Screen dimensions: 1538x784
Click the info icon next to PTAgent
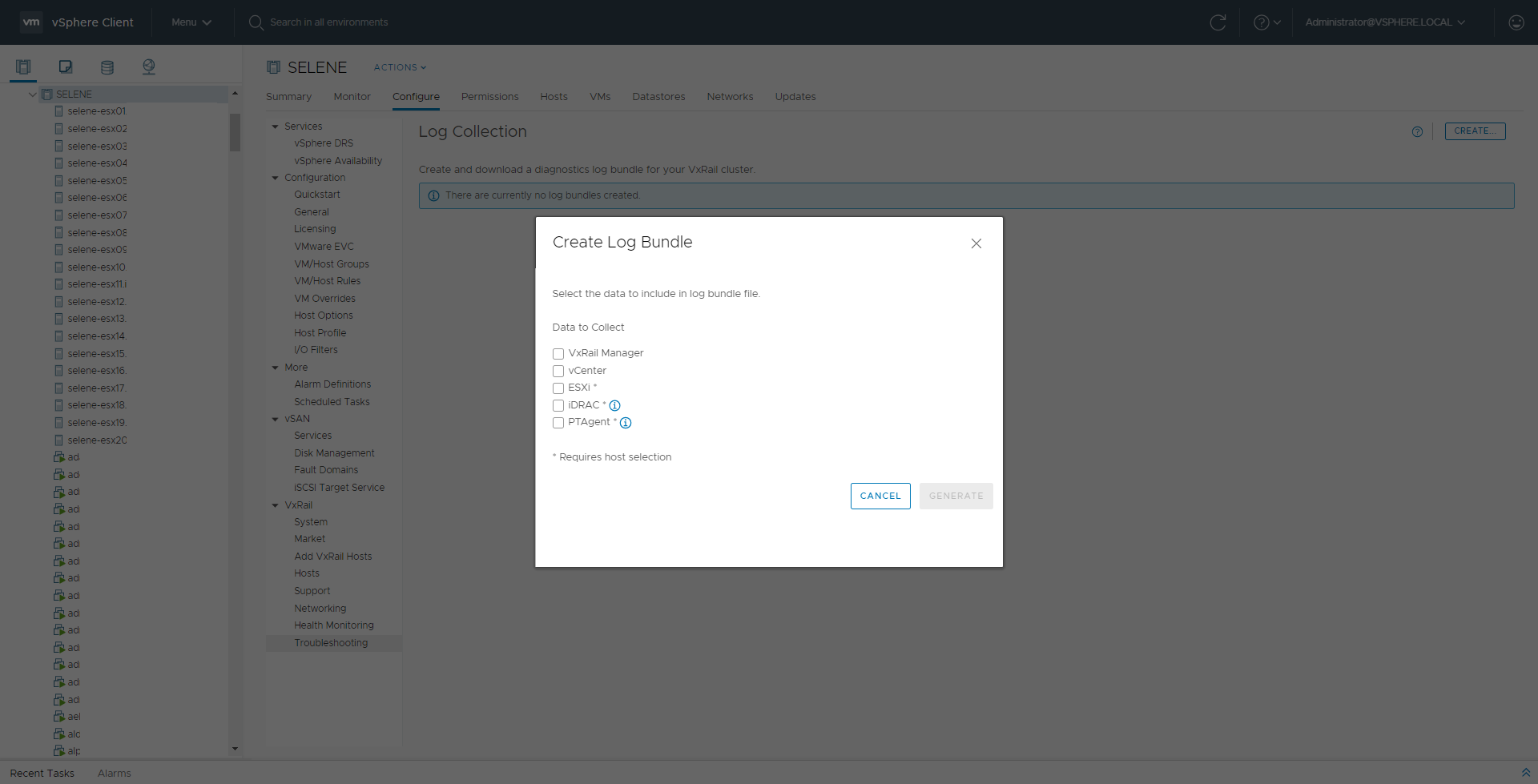pyautogui.click(x=626, y=423)
